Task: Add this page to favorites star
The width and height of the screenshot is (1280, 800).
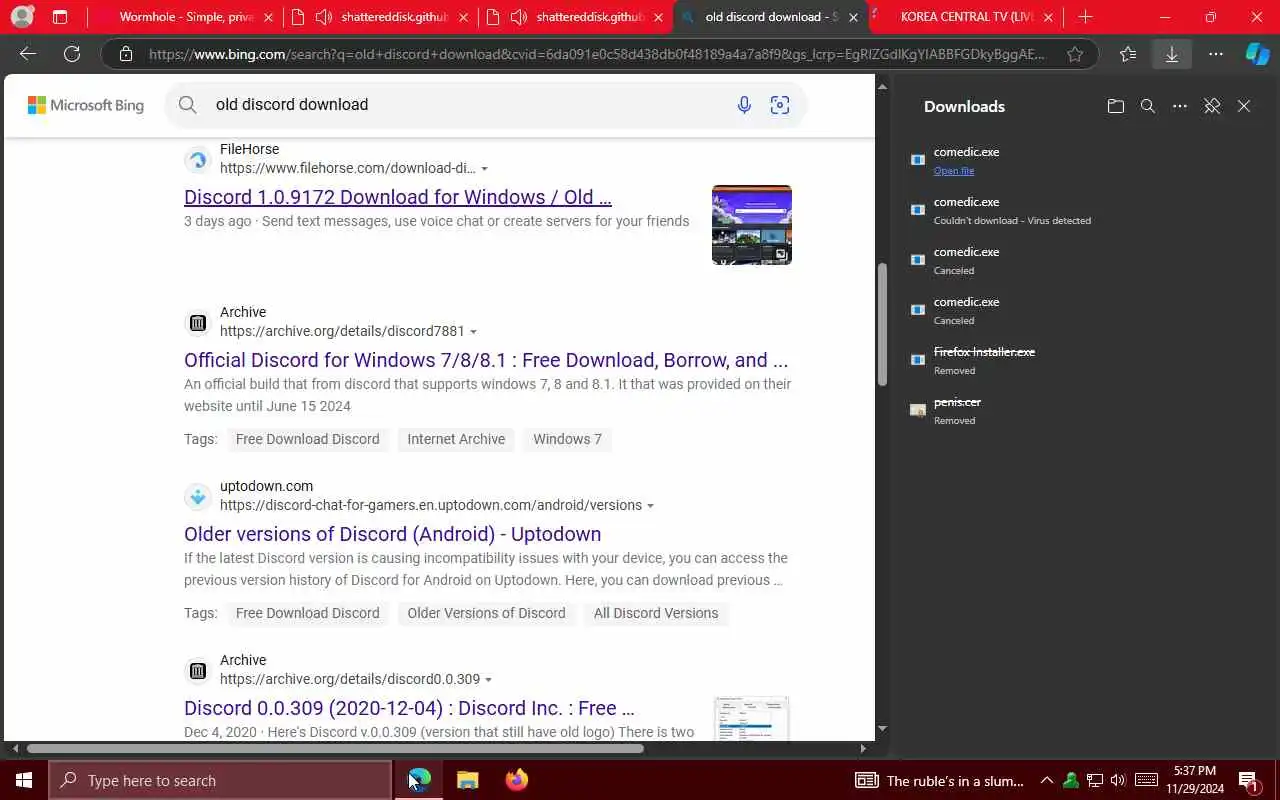Action: 1075,54
